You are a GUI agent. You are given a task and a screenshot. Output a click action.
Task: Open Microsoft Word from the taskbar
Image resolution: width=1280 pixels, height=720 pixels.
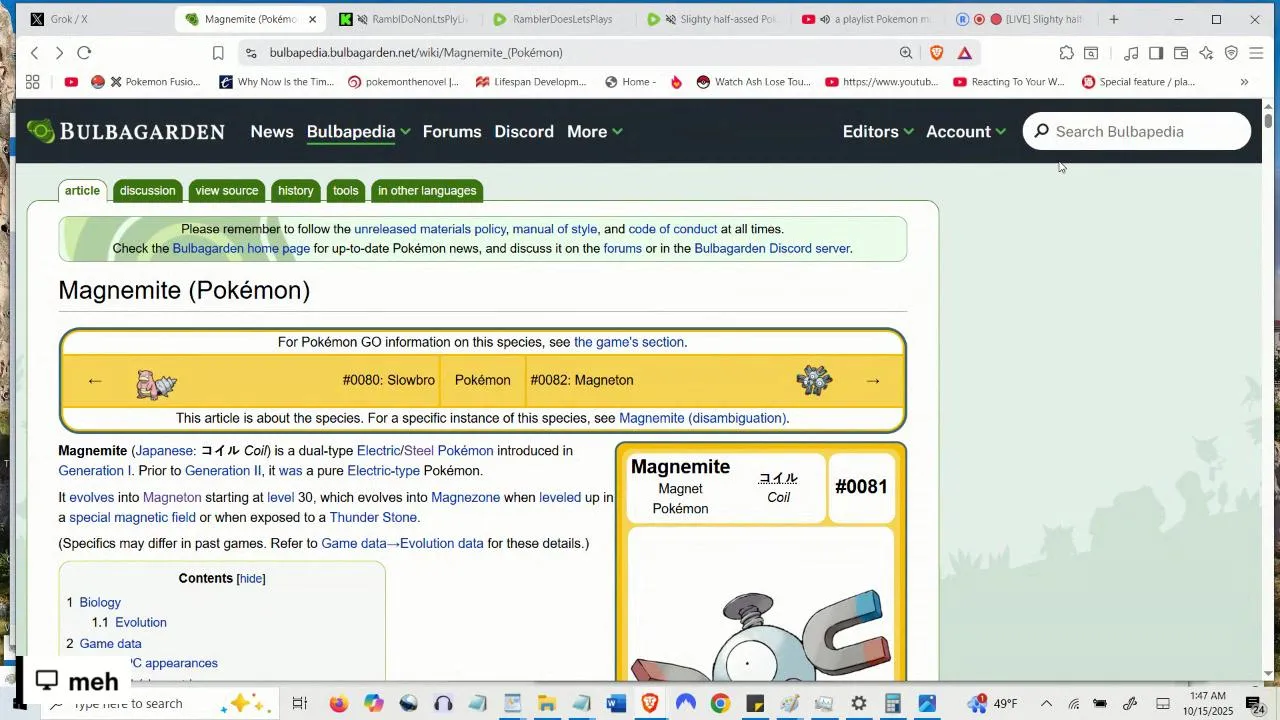point(616,704)
